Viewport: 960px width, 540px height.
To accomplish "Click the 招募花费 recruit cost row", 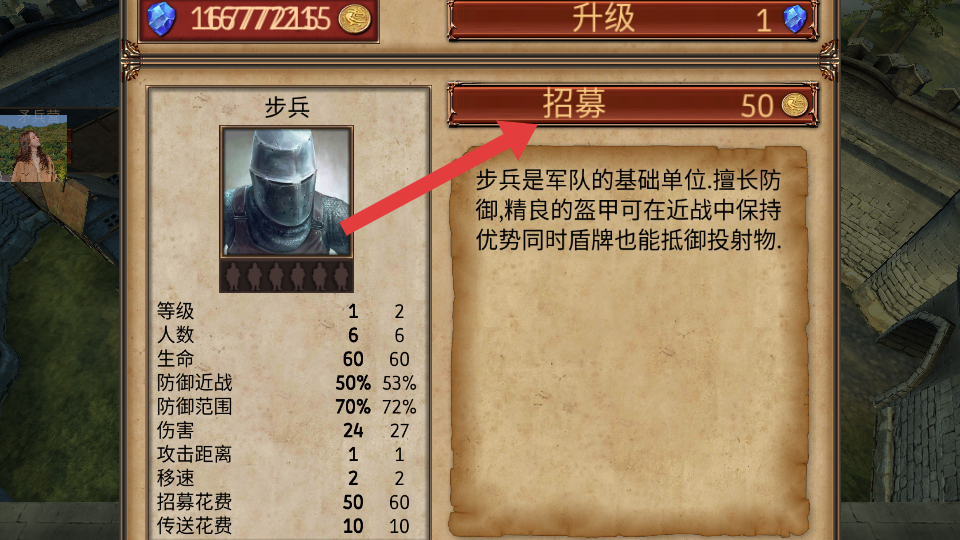I will 287,502.
